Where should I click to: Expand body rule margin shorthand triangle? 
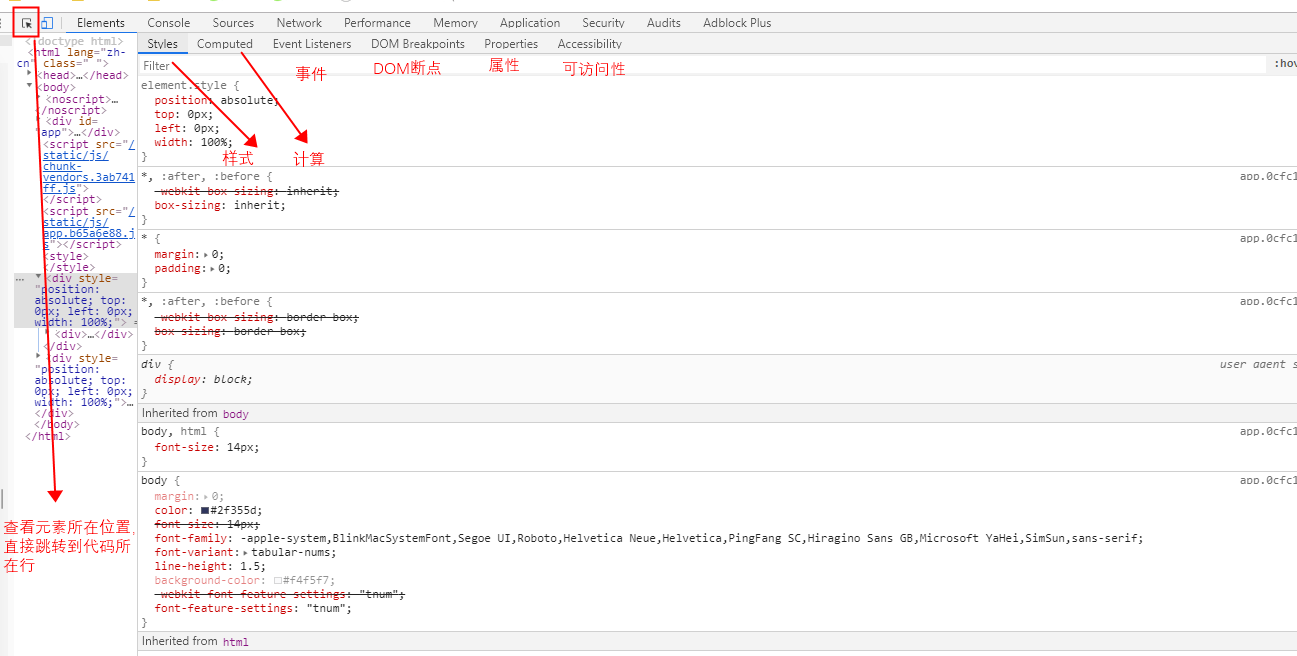tap(207, 497)
